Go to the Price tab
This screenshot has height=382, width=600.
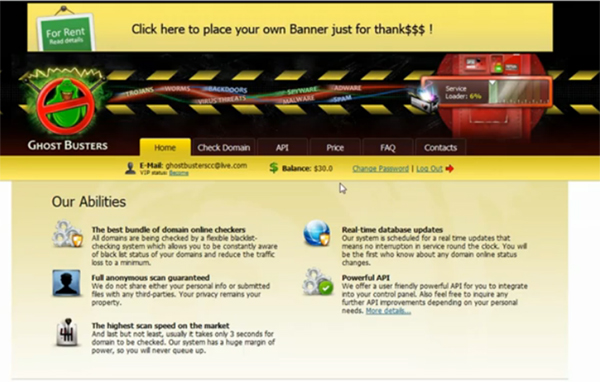335,147
